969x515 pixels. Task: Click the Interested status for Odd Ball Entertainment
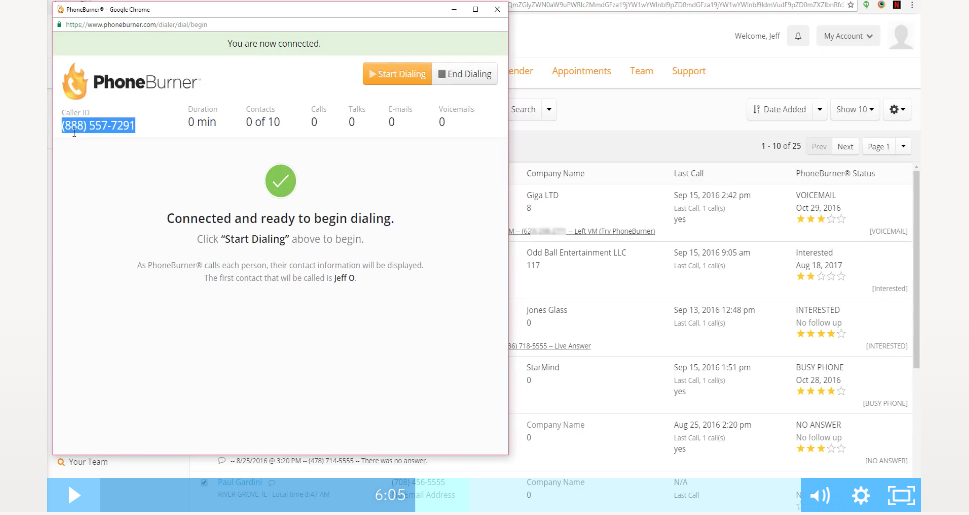814,252
